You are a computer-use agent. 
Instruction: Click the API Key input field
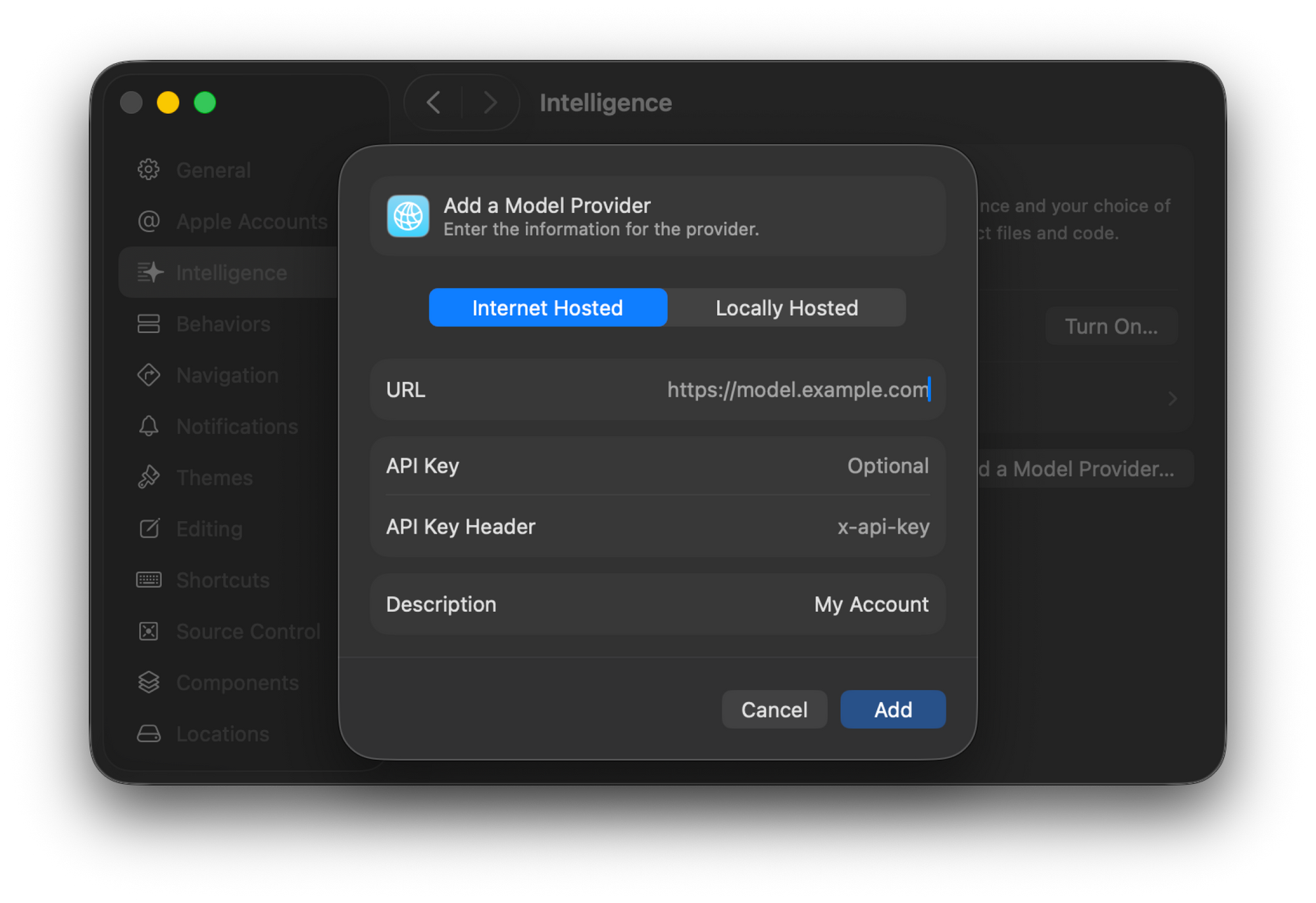point(790,466)
